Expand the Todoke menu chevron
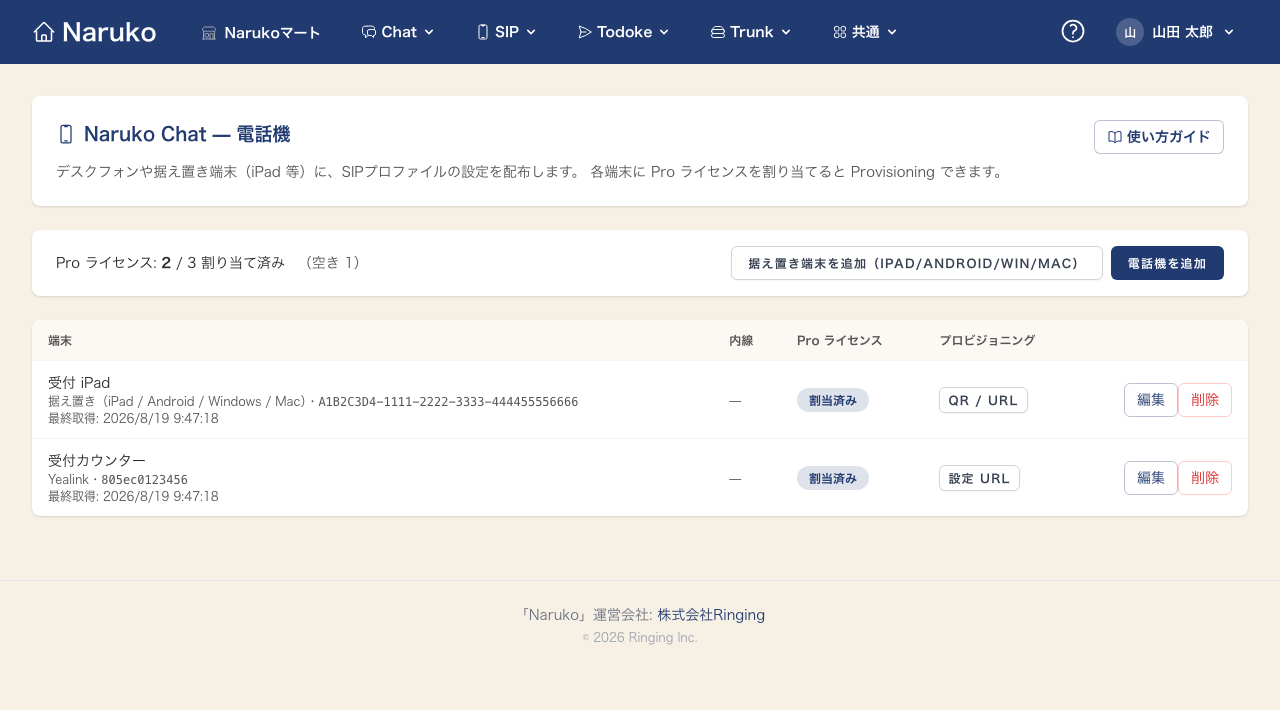This screenshot has height=710, width=1280. (x=664, y=32)
